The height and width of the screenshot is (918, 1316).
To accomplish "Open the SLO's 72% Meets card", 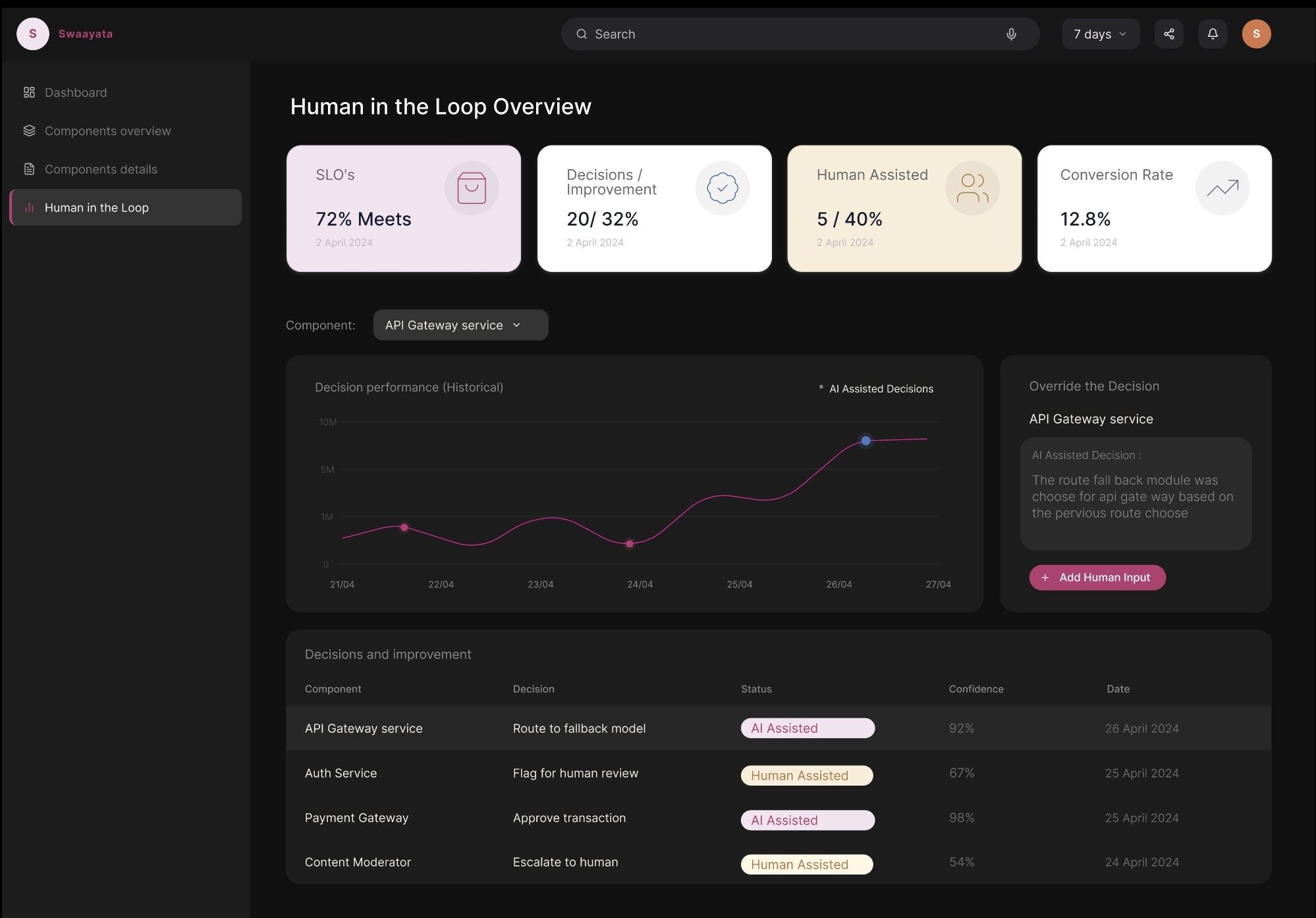I will point(404,208).
